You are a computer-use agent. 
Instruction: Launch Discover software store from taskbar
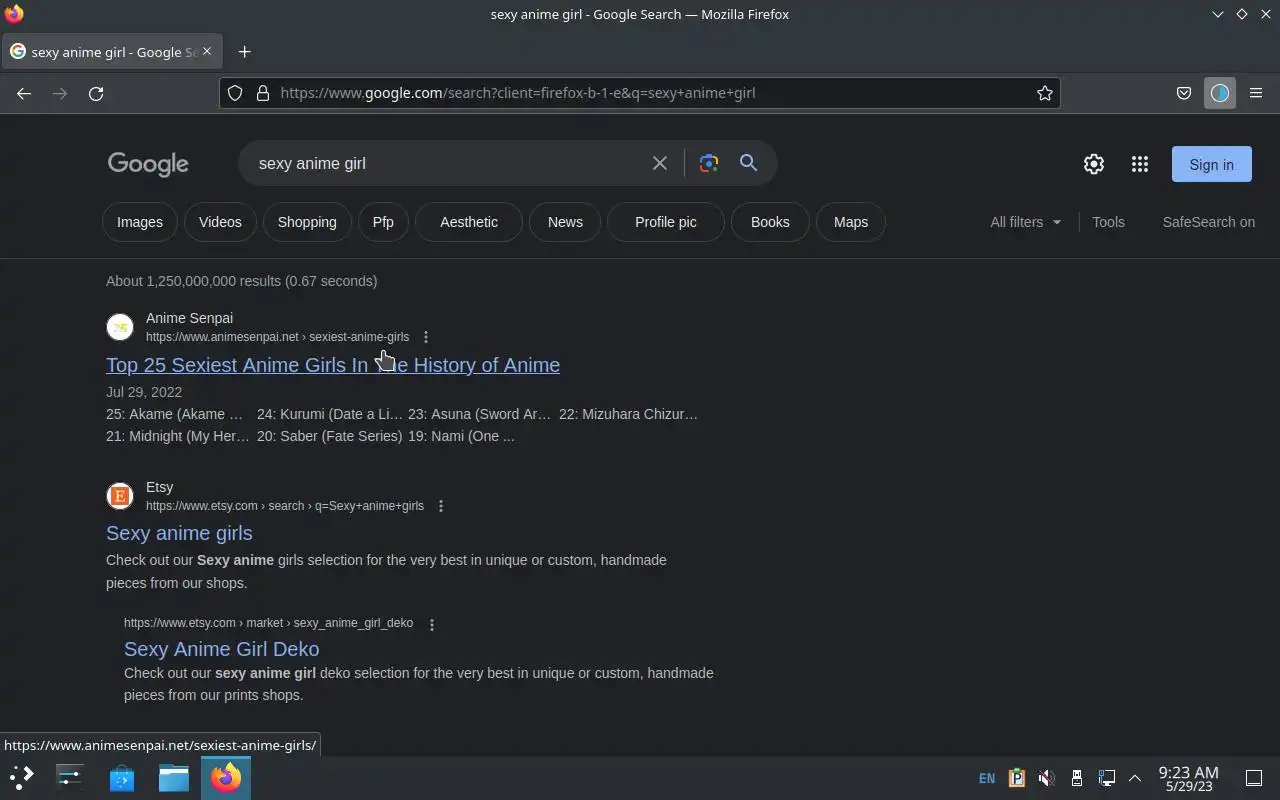point(122,777)
